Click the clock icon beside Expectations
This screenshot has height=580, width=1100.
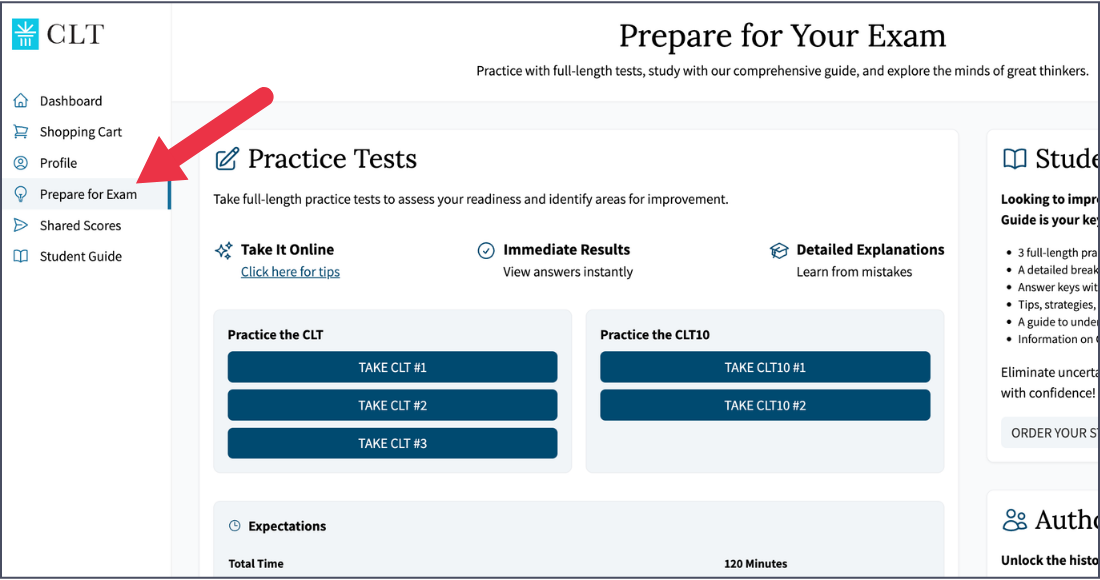click(235, 526)
